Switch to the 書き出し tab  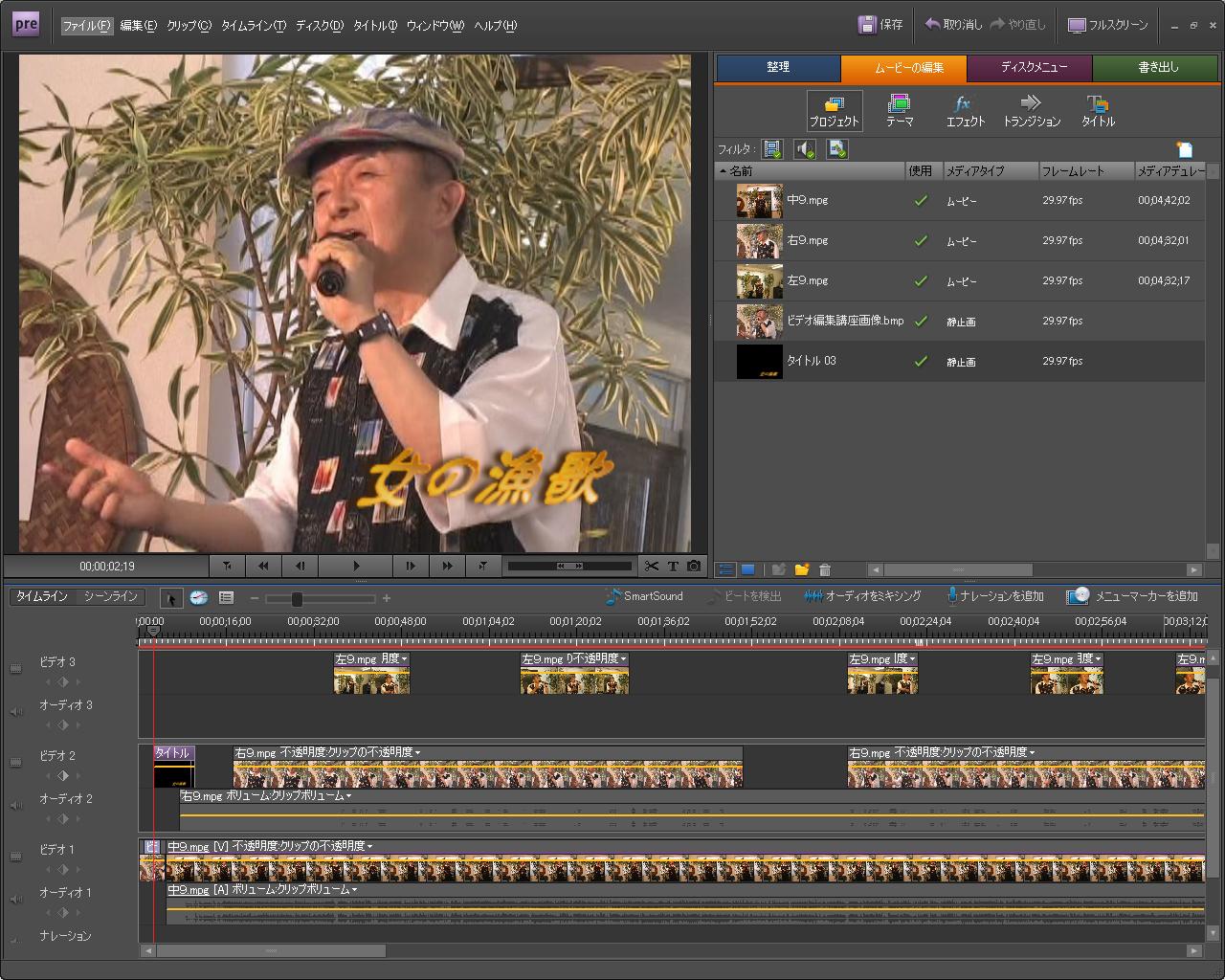click(x=1158, y=68)
